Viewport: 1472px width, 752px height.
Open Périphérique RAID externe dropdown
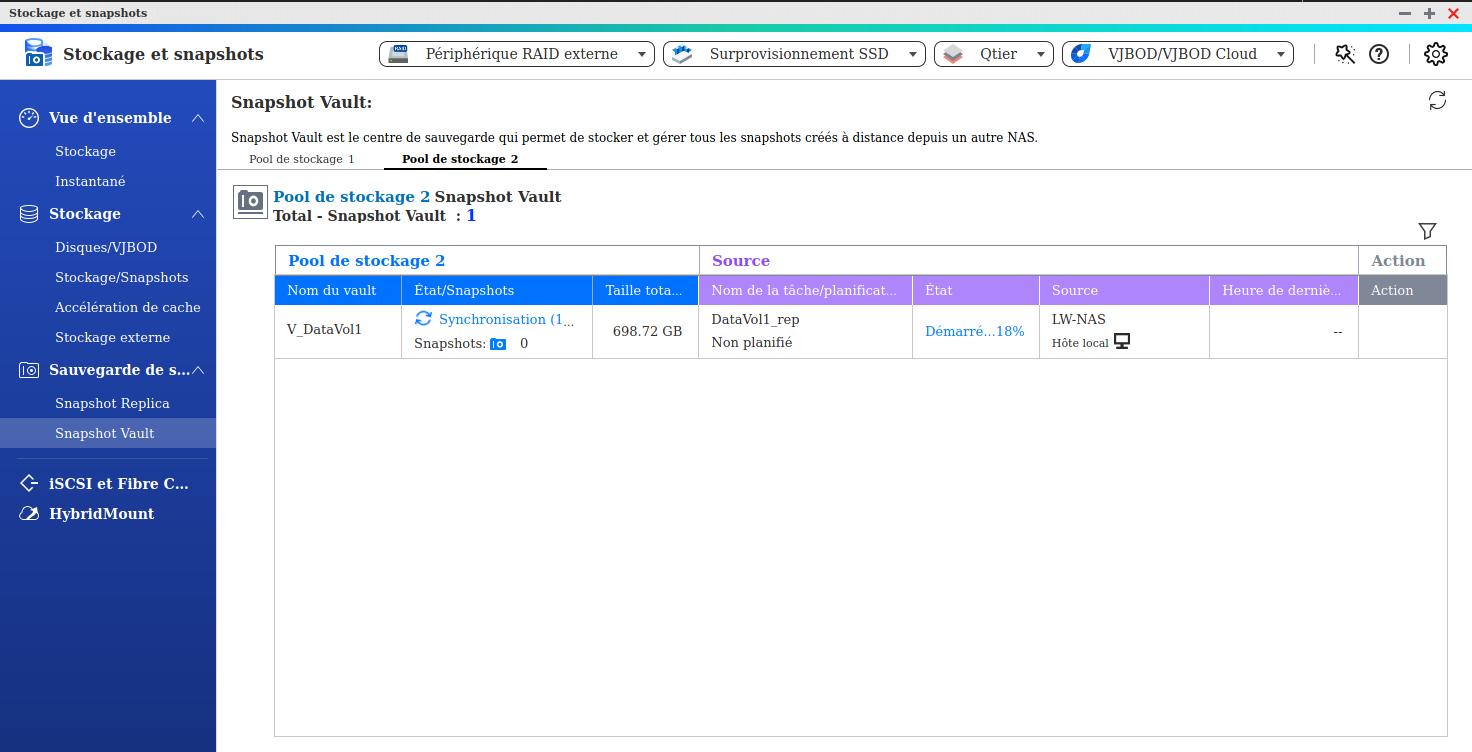coord(516,54)
